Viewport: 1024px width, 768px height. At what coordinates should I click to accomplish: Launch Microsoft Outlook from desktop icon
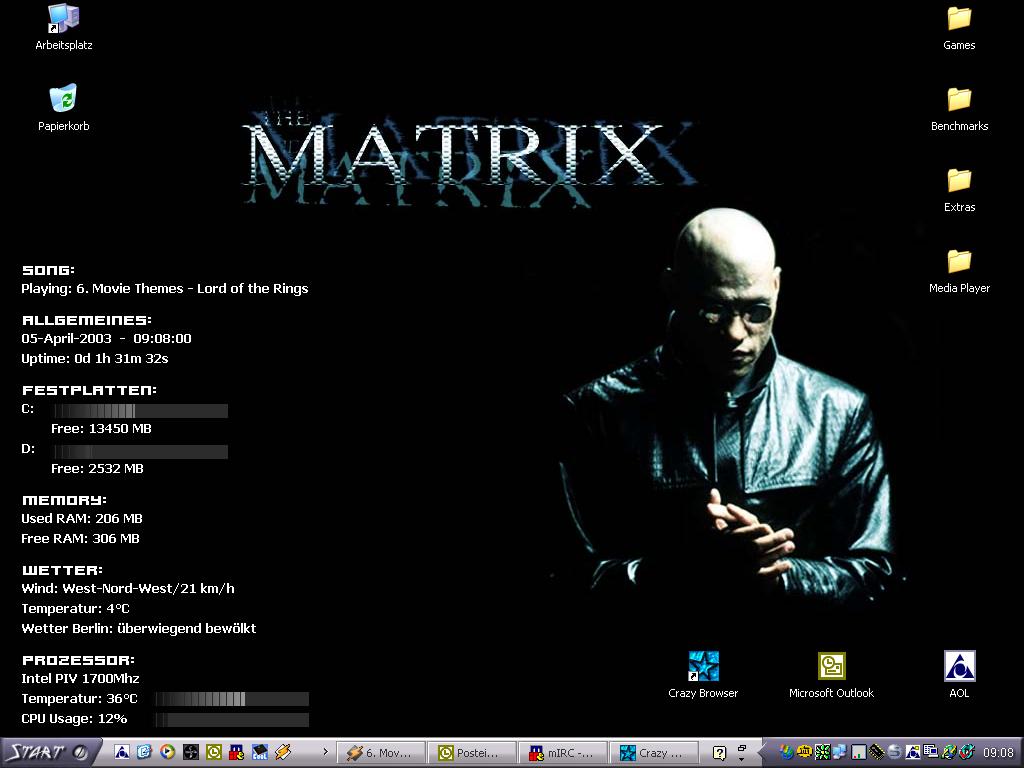point(831,675)
